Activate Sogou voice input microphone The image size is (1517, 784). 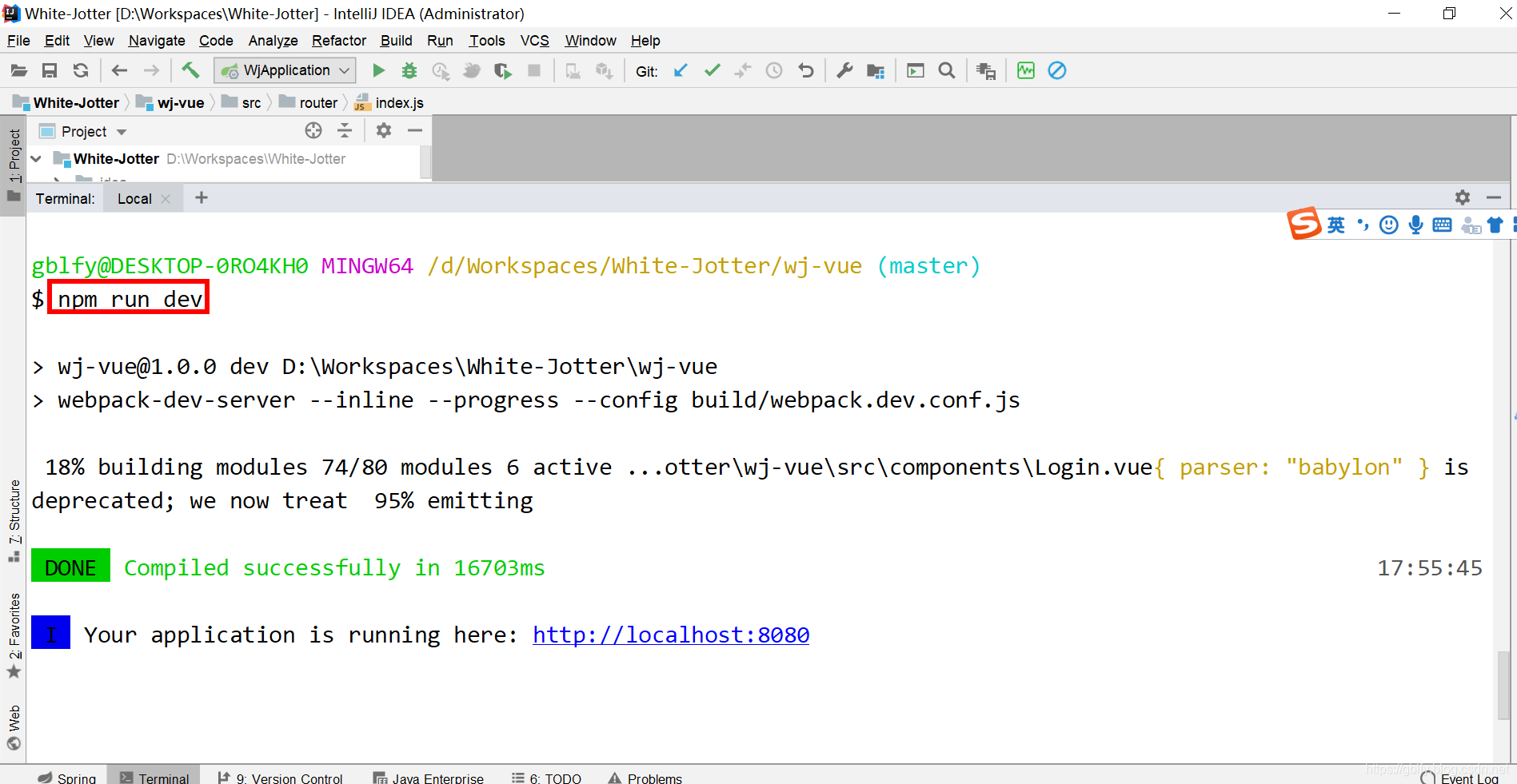1416,225
